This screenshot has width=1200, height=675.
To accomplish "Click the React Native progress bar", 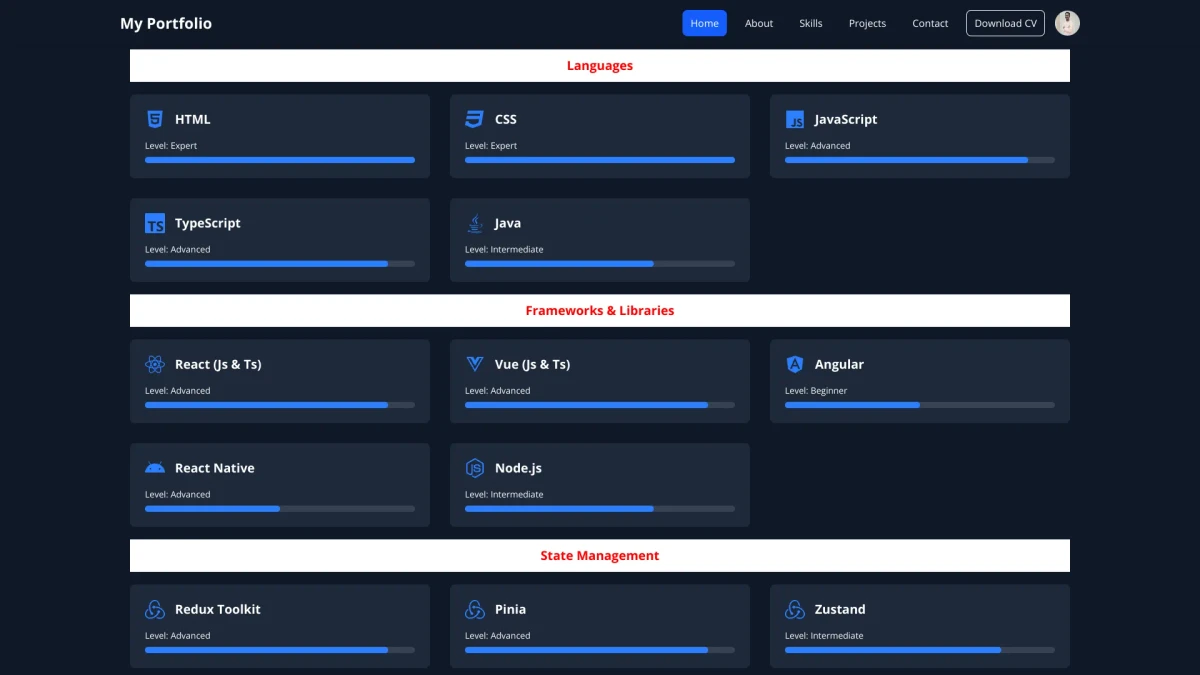I will click(280, 509).
